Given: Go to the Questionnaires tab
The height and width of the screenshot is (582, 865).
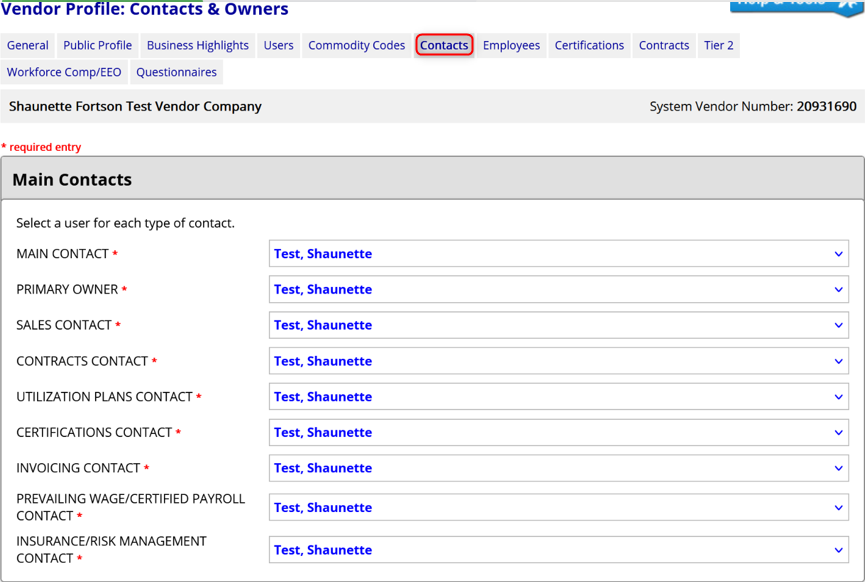Looking at the screenshot, I should click(x=176, y=72).
